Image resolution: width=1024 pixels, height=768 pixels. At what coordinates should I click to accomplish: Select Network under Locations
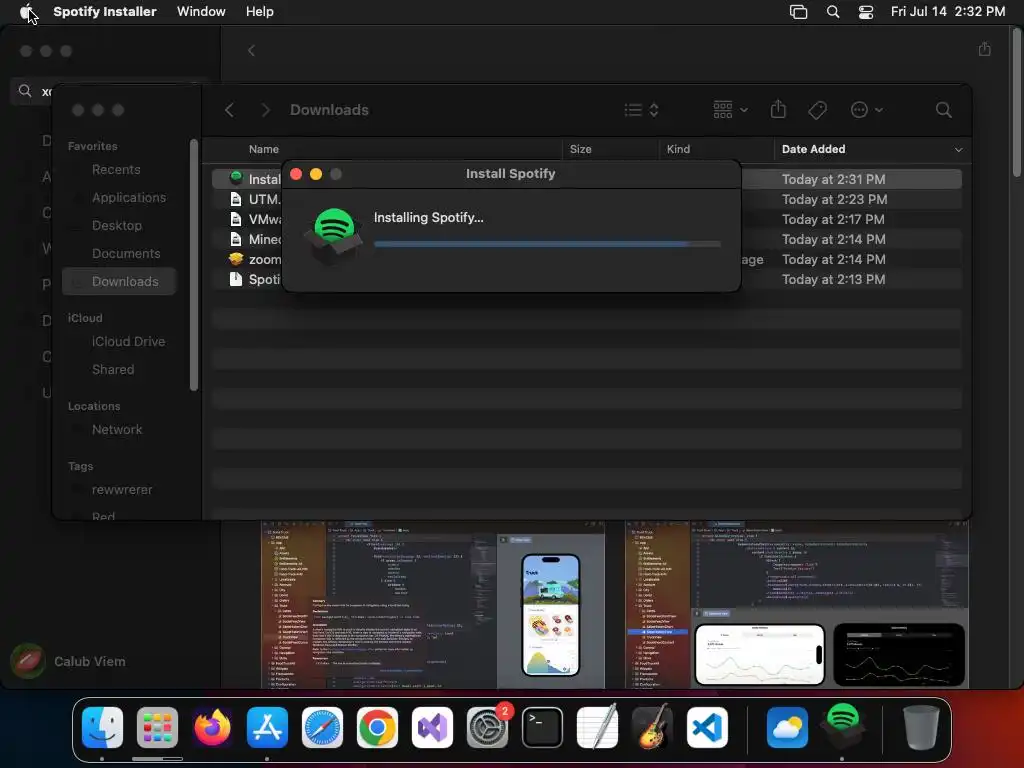point(116,430)
